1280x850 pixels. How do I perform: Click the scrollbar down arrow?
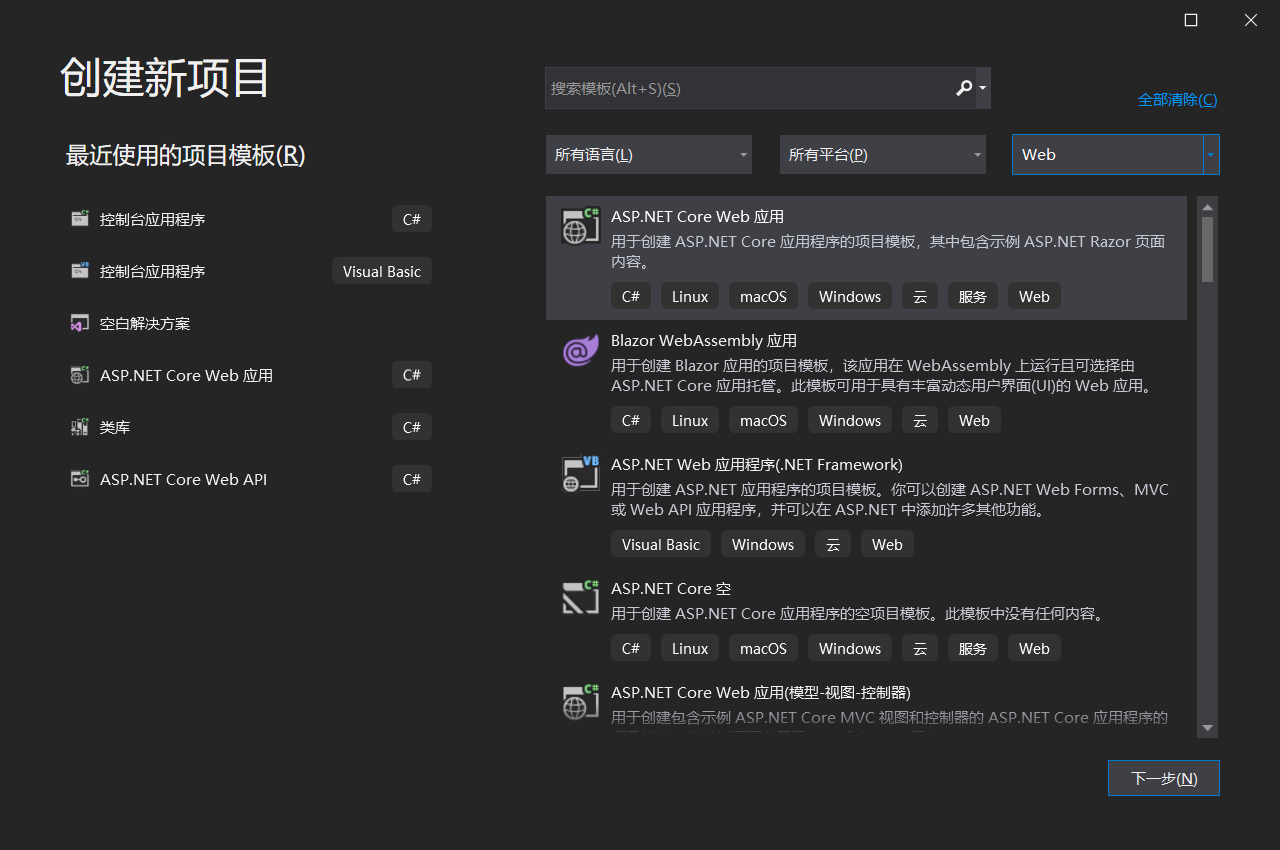pos(1208,728)
